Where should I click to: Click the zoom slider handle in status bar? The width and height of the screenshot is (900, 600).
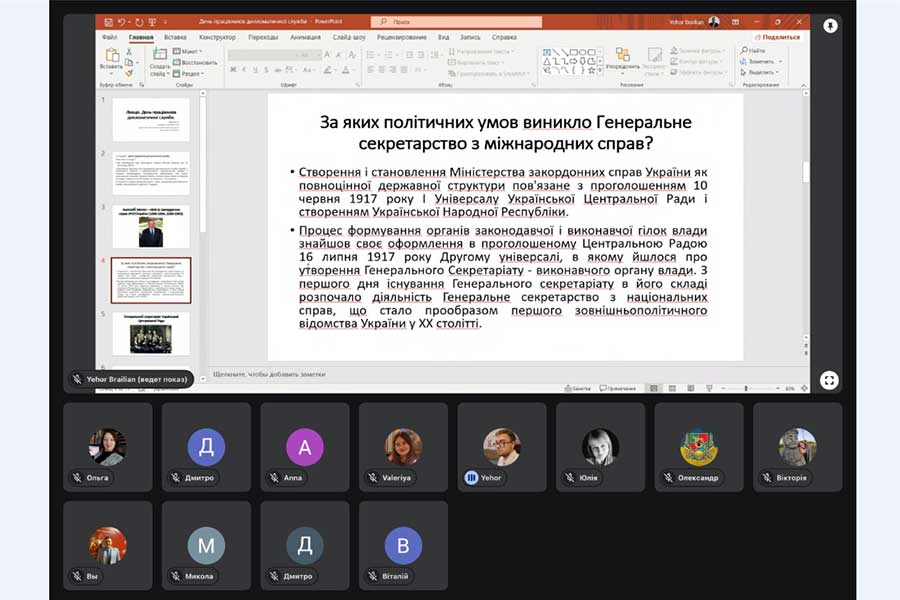(x=746, y=389)
